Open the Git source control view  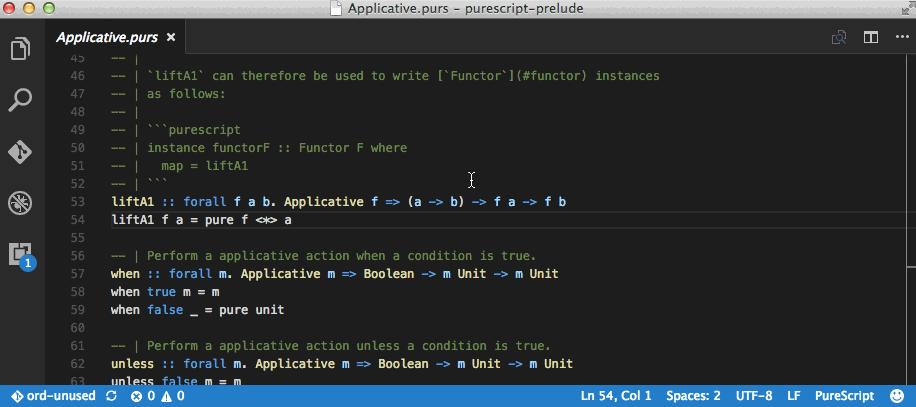point(20,152)
